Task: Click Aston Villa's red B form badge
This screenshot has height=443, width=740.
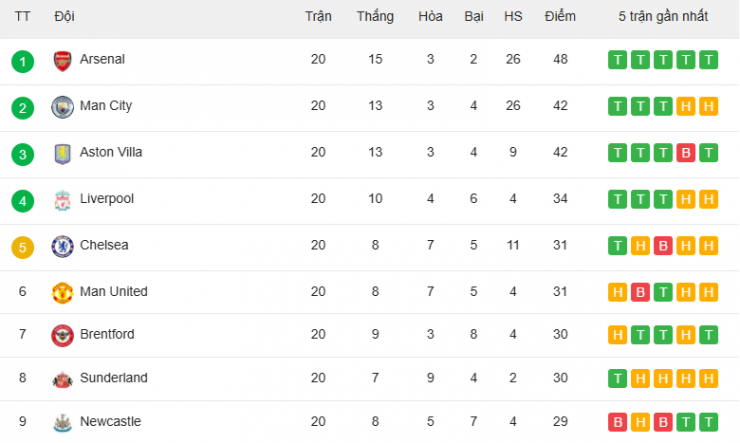Action: (x=686, y=153)
